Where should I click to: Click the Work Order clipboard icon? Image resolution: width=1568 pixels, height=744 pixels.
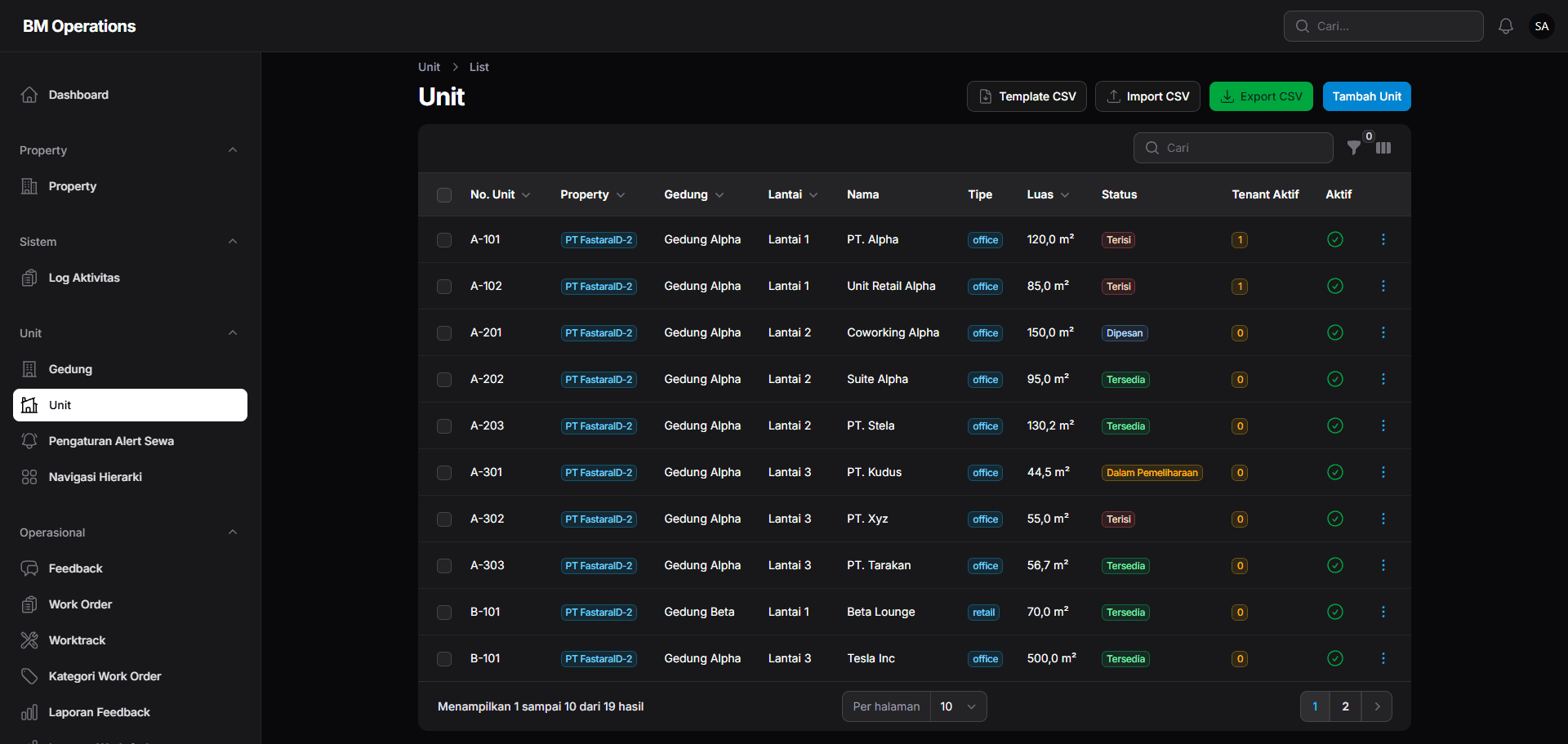click(x=29, y=604)
